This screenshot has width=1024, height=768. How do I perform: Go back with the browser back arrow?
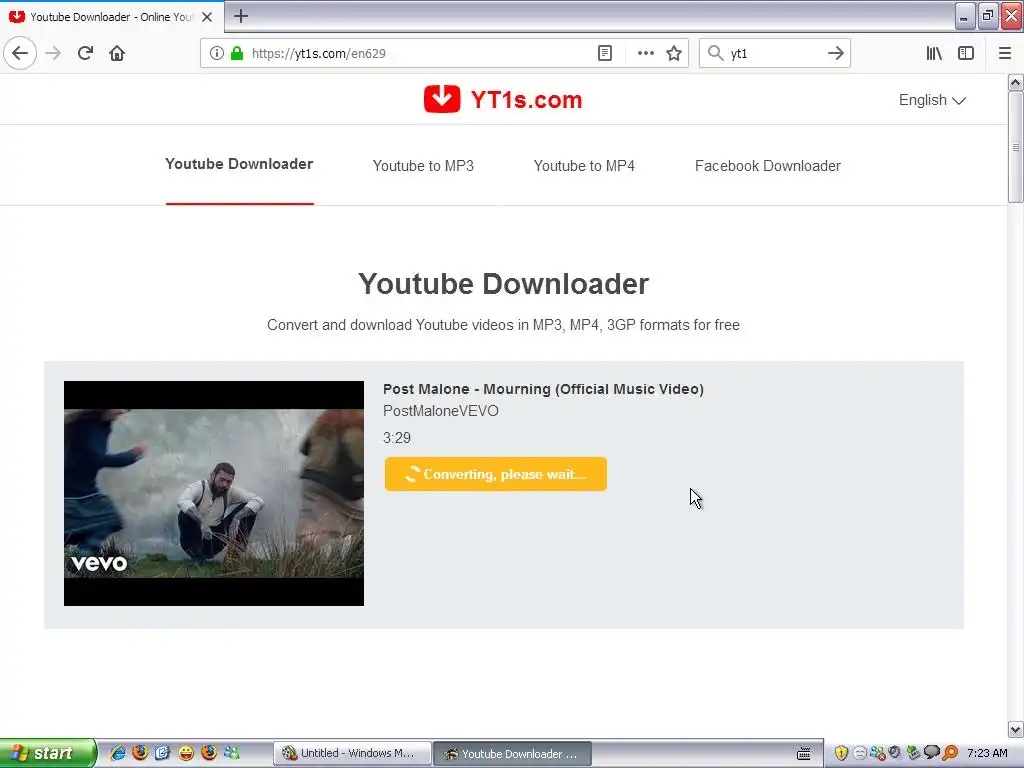click(x=20, y=53)
